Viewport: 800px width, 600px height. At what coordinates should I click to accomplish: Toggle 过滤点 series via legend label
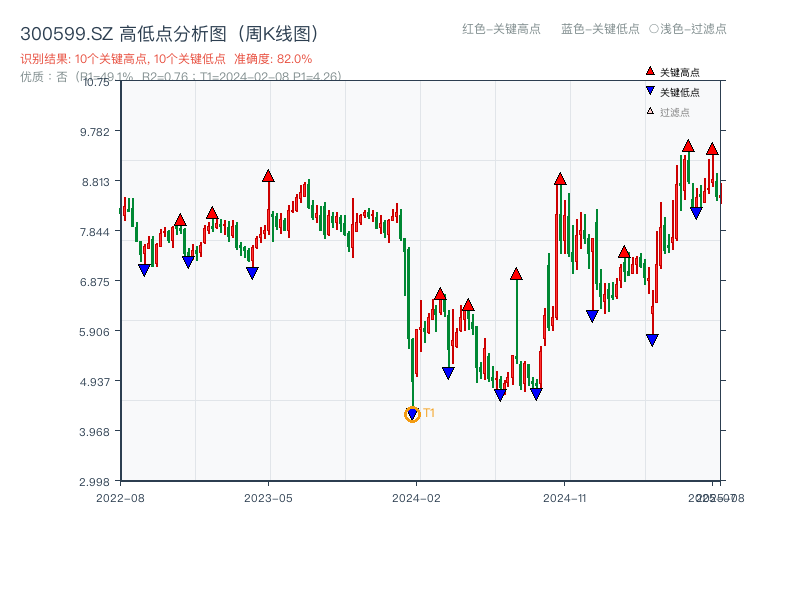[x=675, y=112]
